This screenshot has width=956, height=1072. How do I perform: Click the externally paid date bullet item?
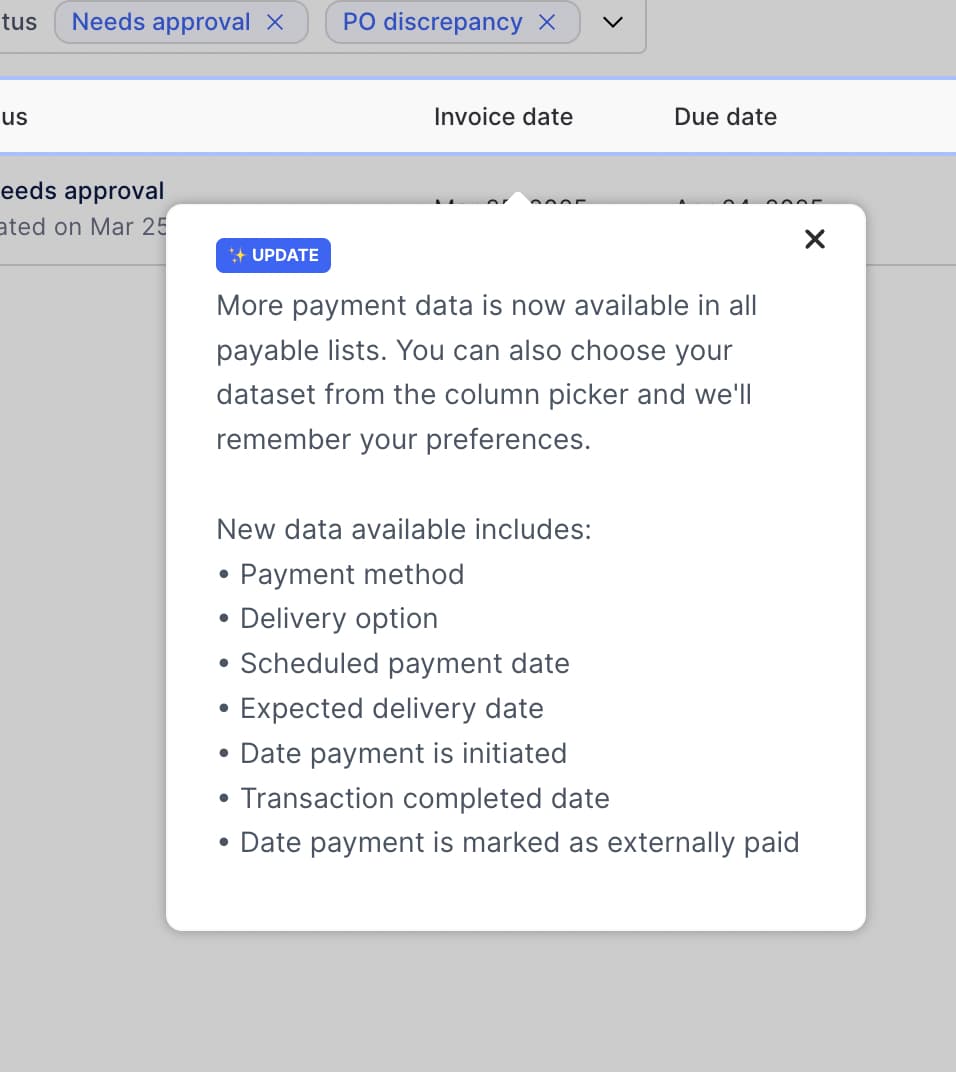(x=519, y=842)
